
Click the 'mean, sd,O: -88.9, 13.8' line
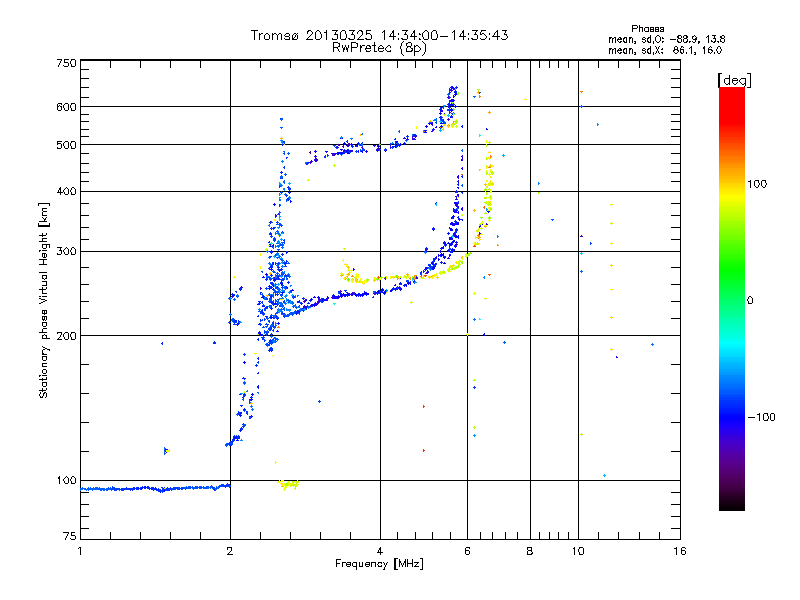[666, 39]
